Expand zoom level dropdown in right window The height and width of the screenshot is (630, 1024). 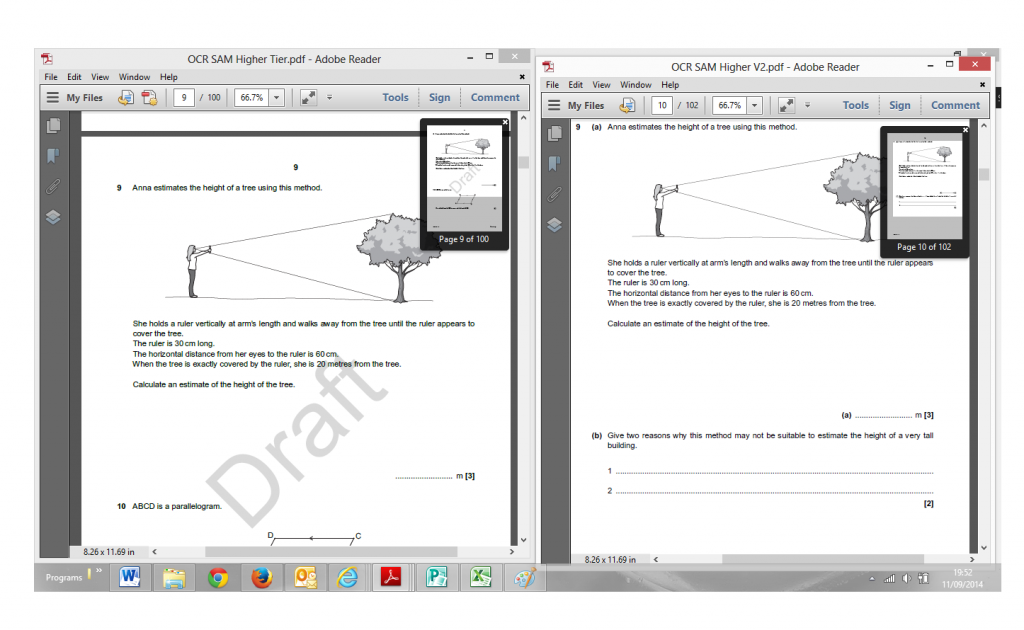[x=755, y=105]
